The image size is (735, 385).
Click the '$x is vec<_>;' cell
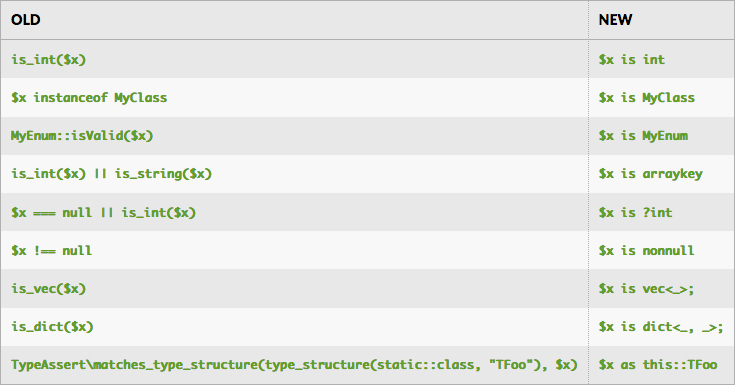pyautogui.click(x=646, y=289)
